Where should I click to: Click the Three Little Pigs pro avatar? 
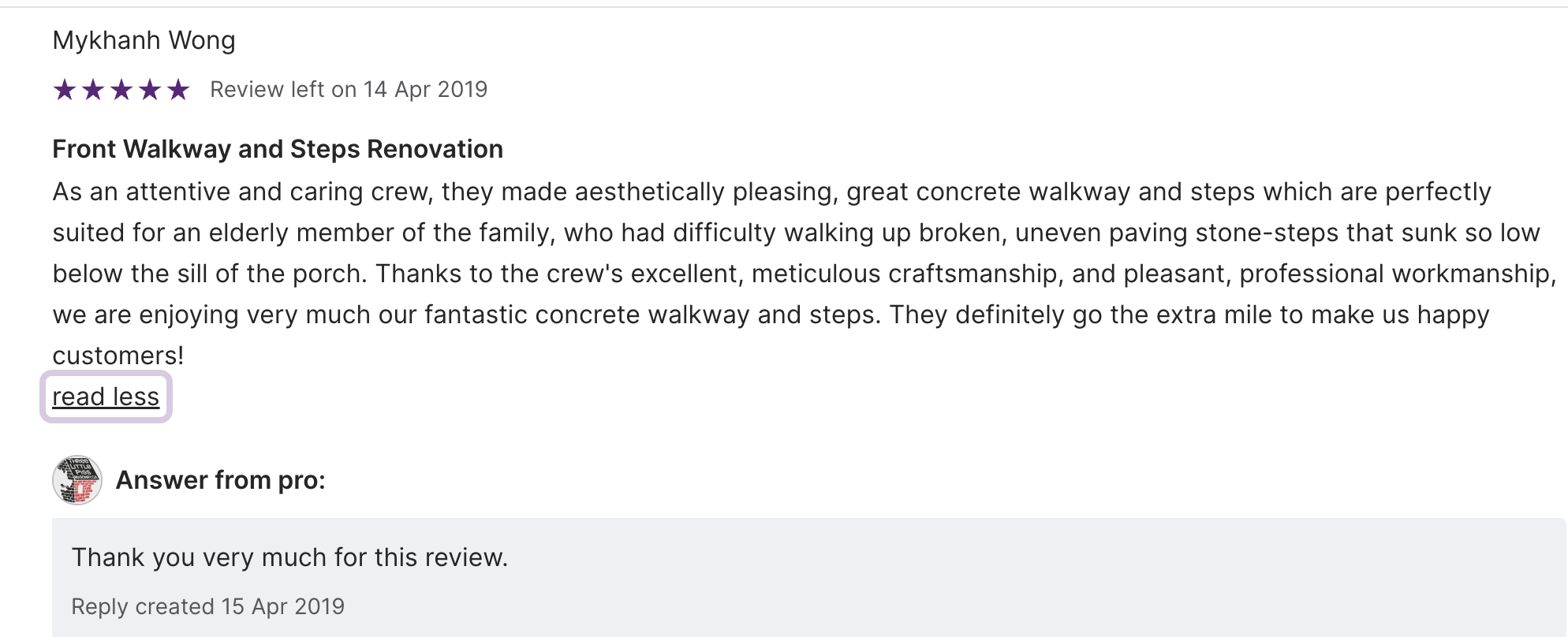point(77,480)
